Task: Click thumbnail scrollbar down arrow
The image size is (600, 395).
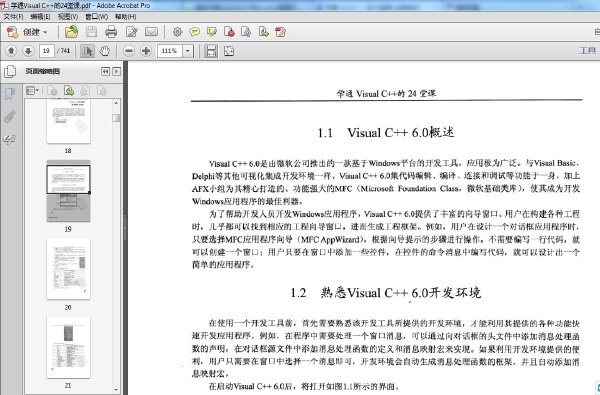Action: pos(116,389)
